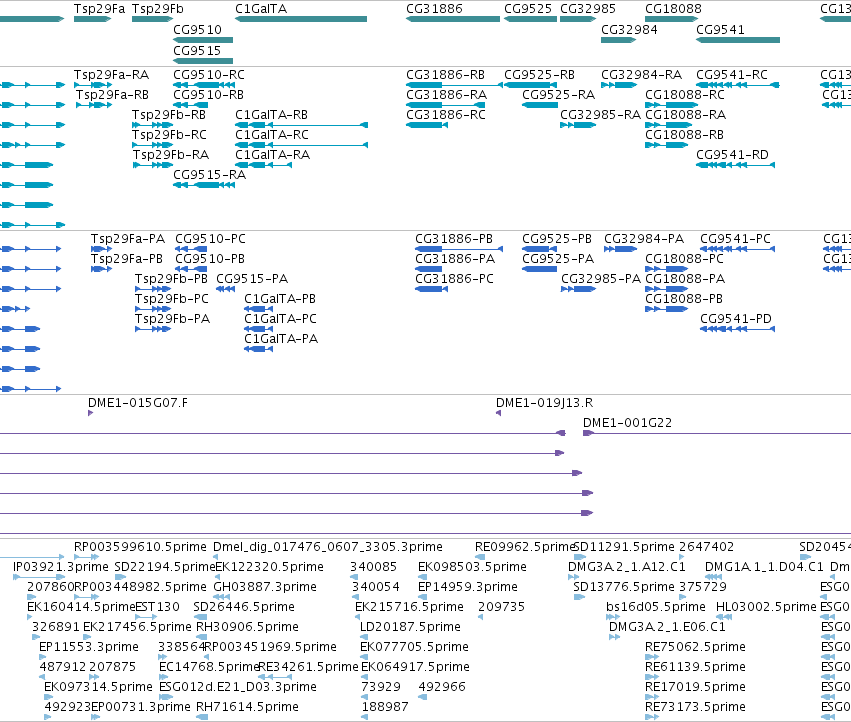
Task: Select EST RH71614.5prime
Action: coord(247,707)
